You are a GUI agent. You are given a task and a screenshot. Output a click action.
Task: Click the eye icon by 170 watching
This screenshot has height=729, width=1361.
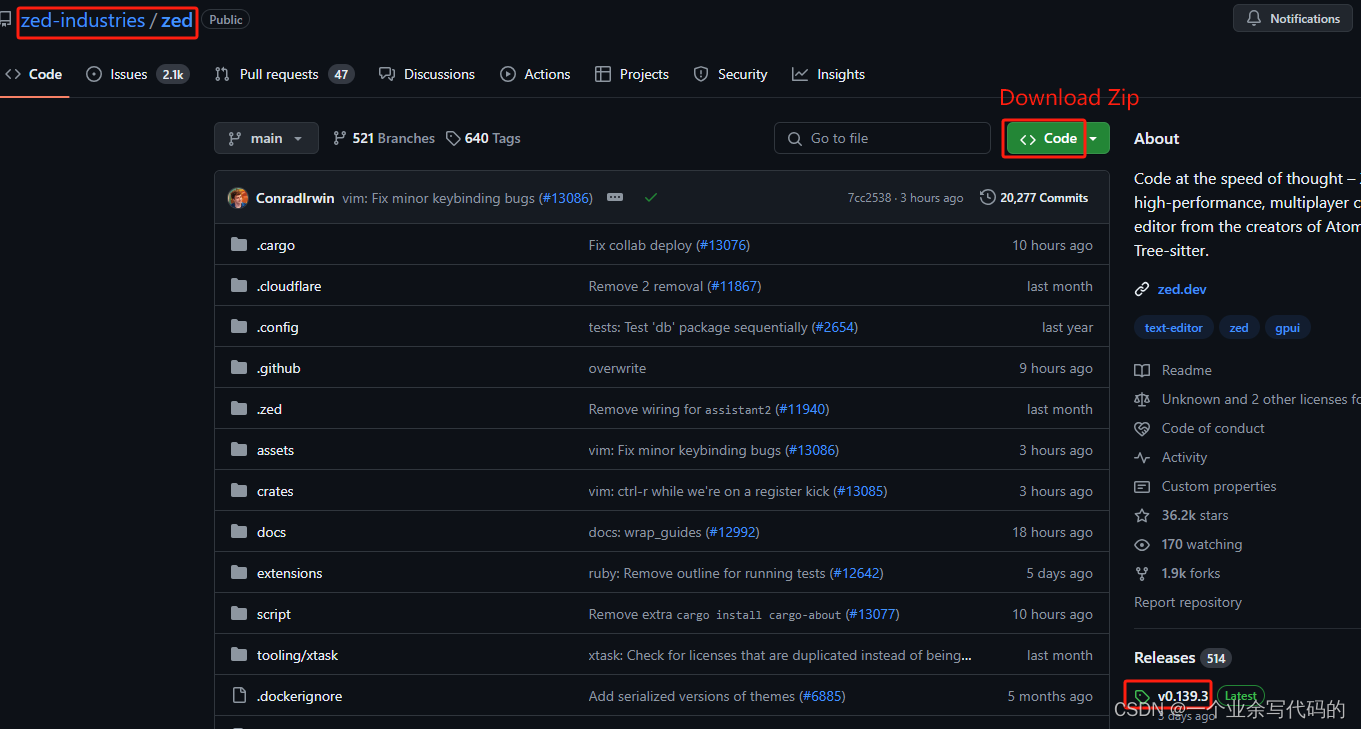pyautogui.click(x=1142, y=544)
